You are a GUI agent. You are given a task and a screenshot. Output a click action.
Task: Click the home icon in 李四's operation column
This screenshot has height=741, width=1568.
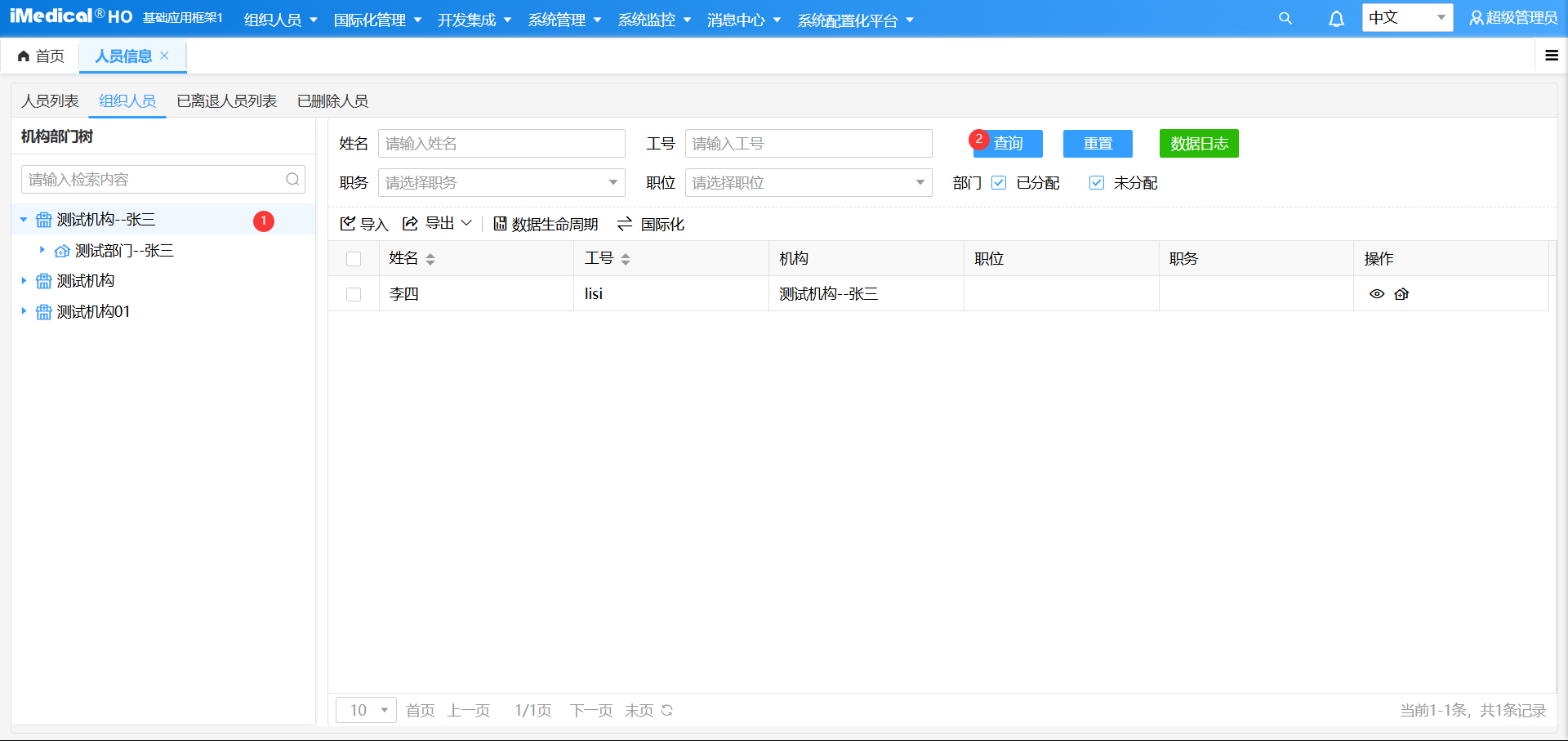[1402, 294]
